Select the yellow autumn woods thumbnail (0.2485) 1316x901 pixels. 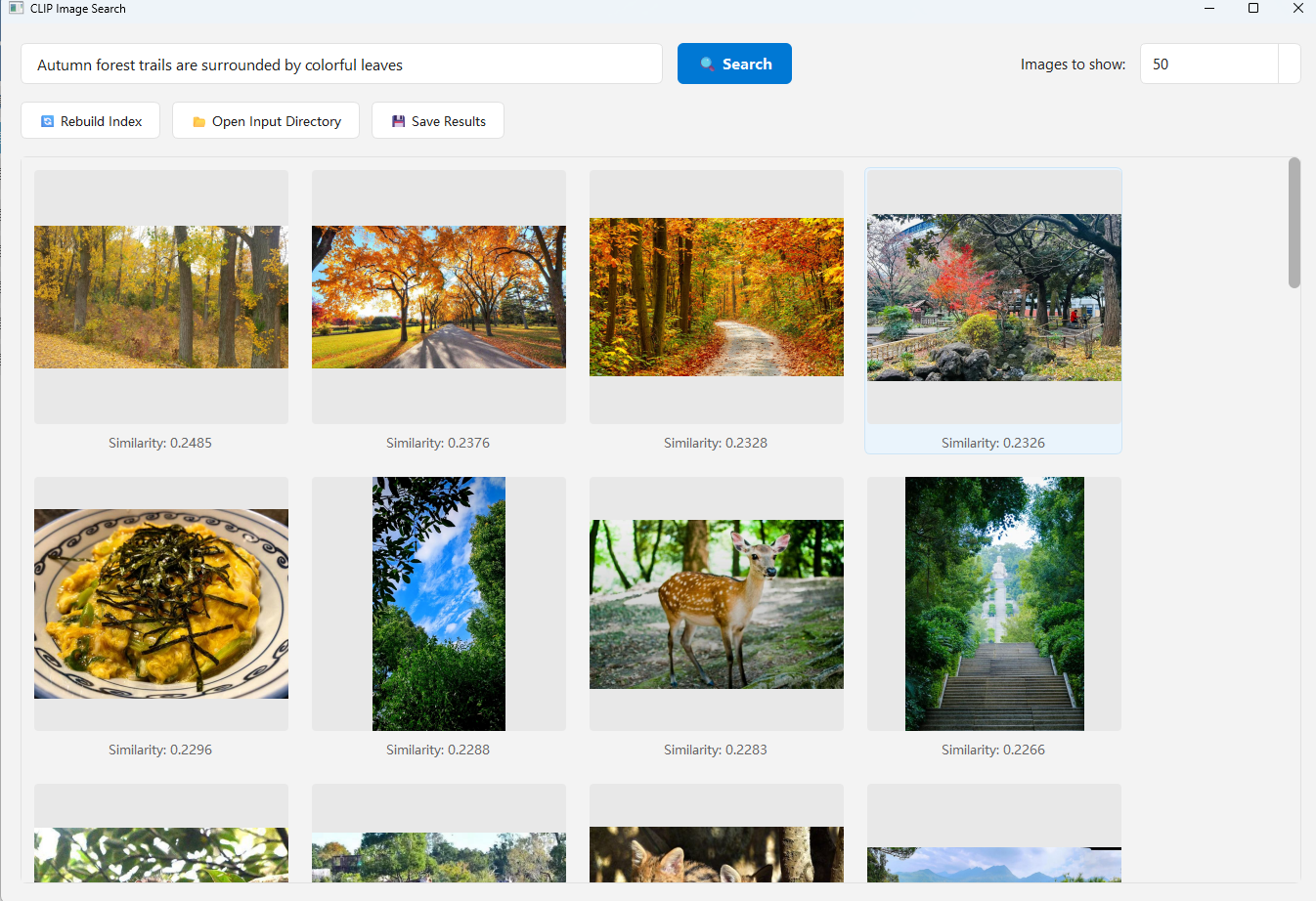tap(161, 297)
